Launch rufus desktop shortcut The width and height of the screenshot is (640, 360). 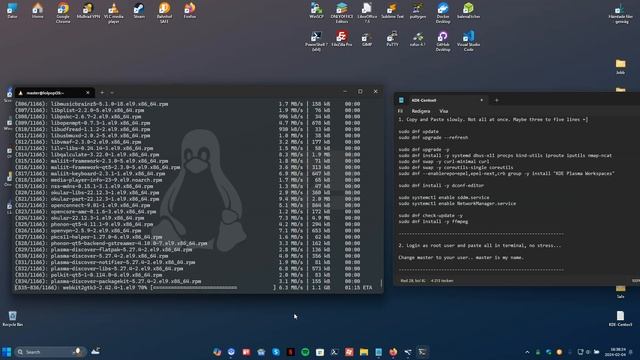(x=418, y=39)
